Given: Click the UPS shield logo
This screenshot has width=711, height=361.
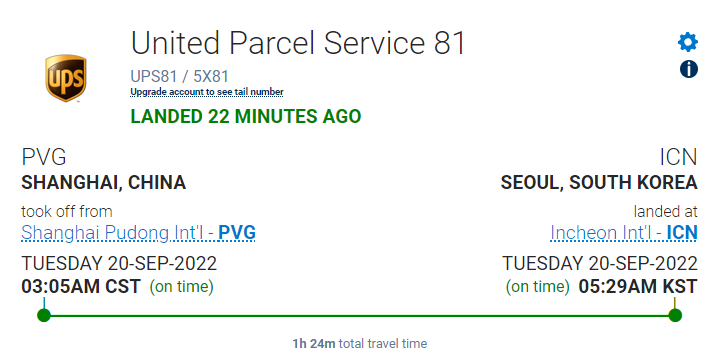Looking at the screenshot, I should coord(66,78).
